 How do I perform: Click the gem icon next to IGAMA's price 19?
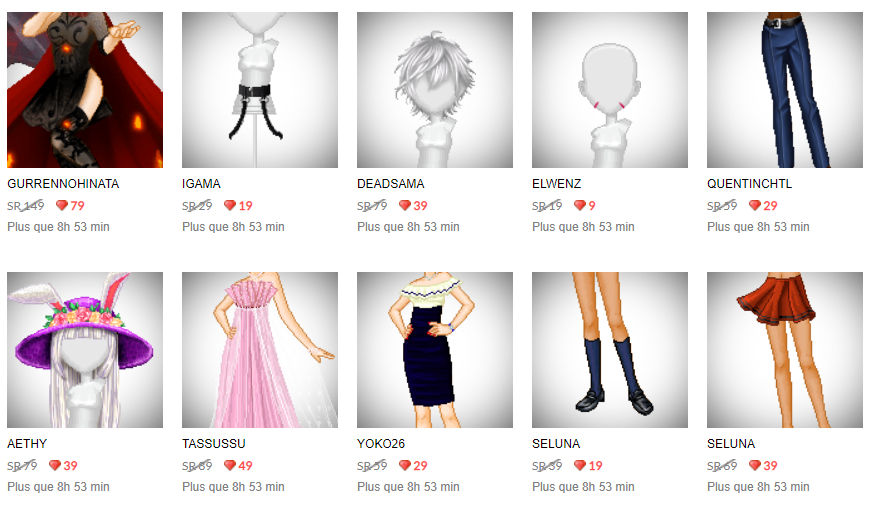pyautogui.click(x=230, y=205)
